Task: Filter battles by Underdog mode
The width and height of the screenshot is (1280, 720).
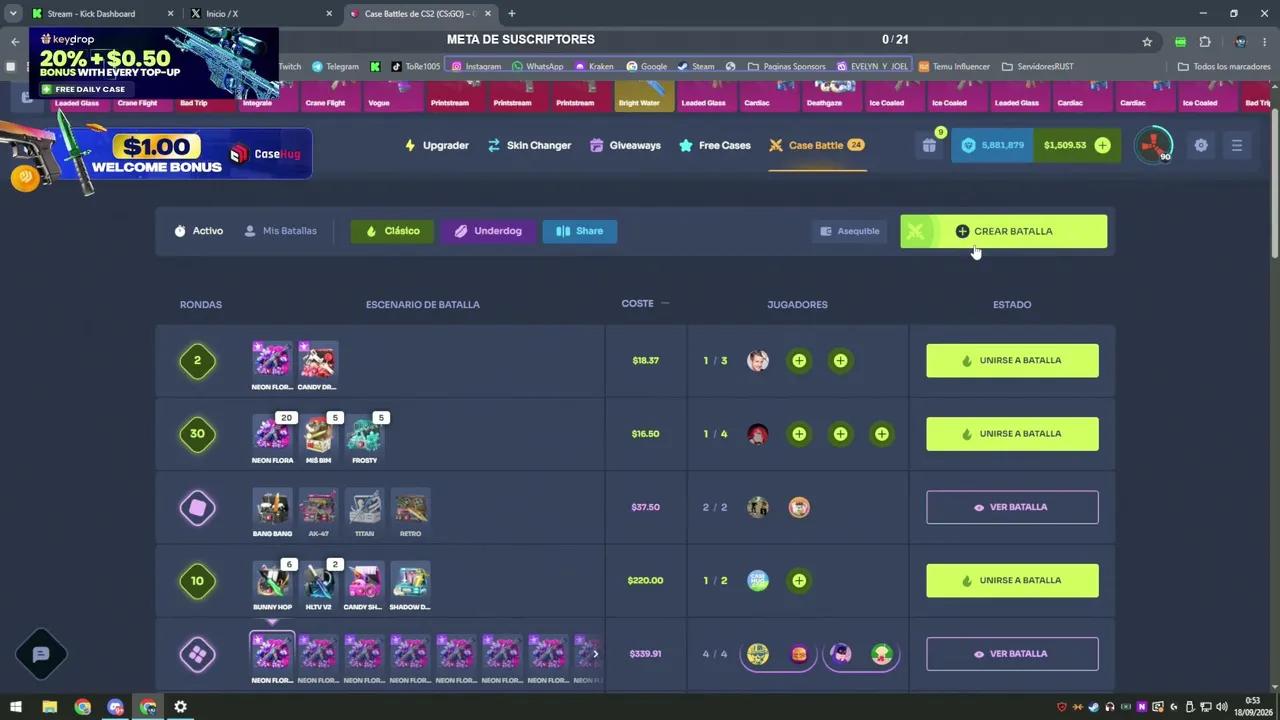Action: point(488,231)
